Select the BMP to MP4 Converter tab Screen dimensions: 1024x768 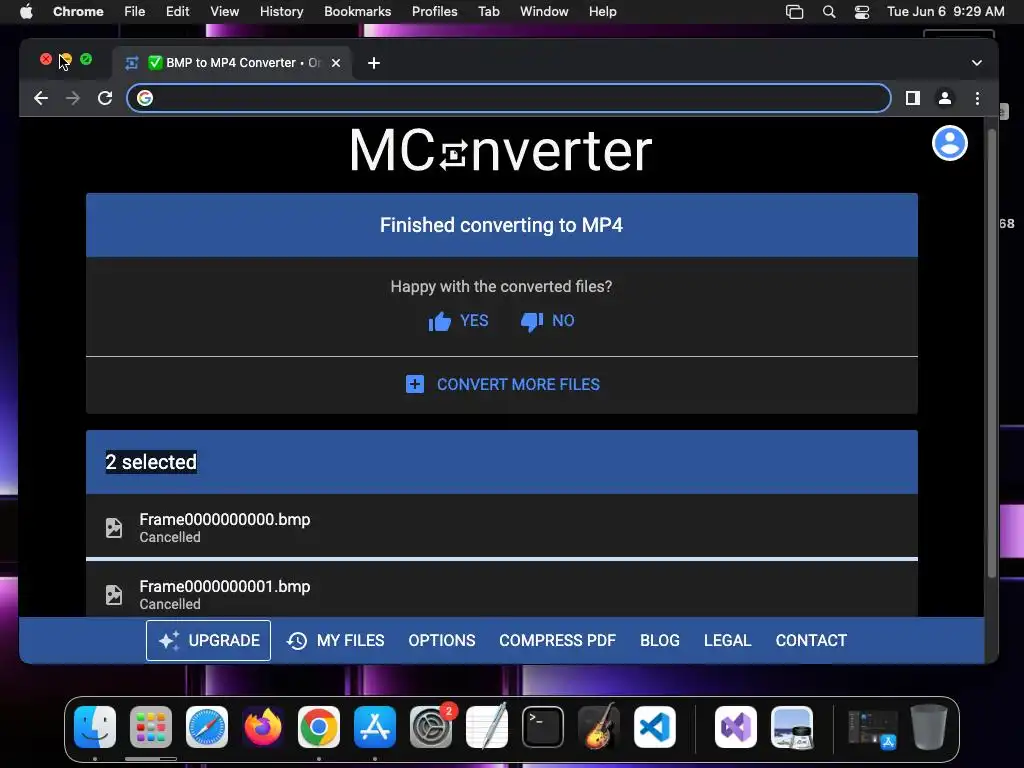pos(232,63)
